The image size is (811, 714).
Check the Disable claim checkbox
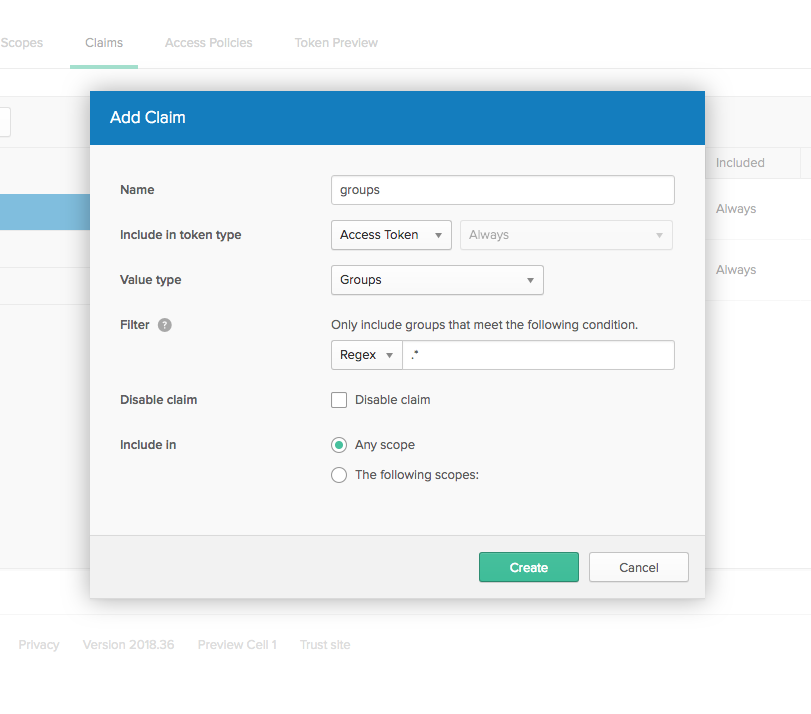point(339,400)
